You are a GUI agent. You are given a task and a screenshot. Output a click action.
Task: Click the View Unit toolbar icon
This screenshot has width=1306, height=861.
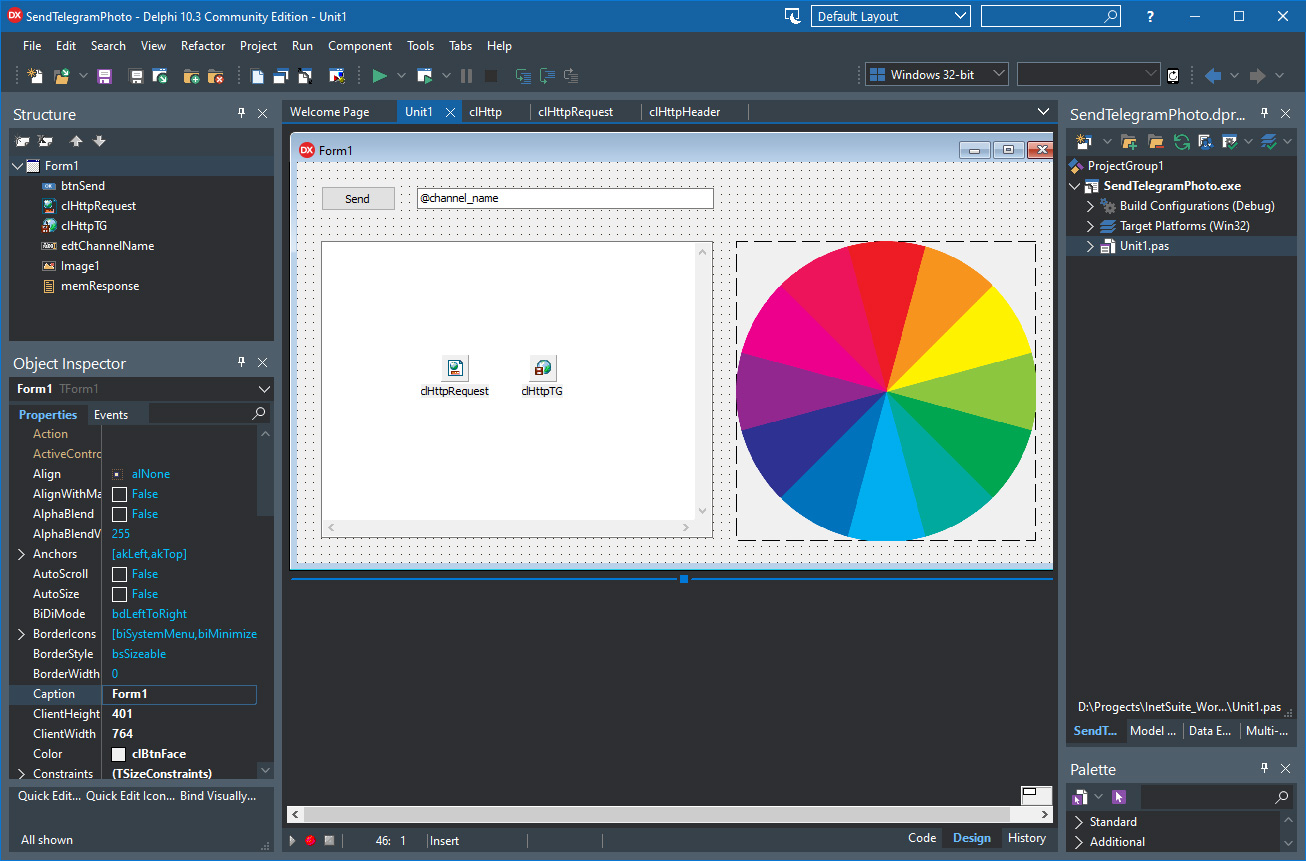click(x=257, y=76)
